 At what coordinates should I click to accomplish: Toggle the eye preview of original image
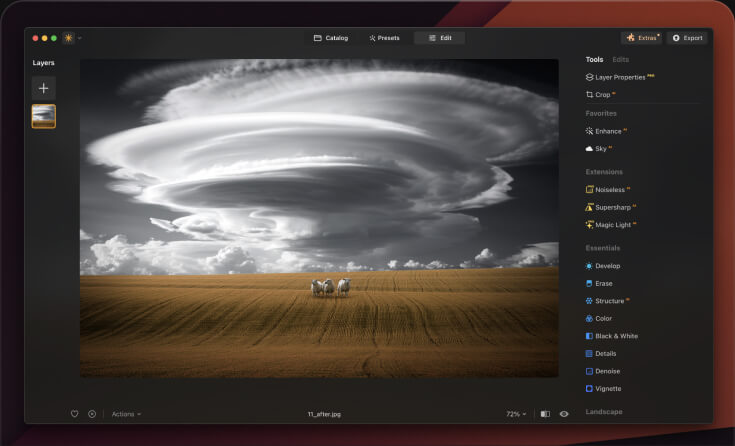(564, 414)
